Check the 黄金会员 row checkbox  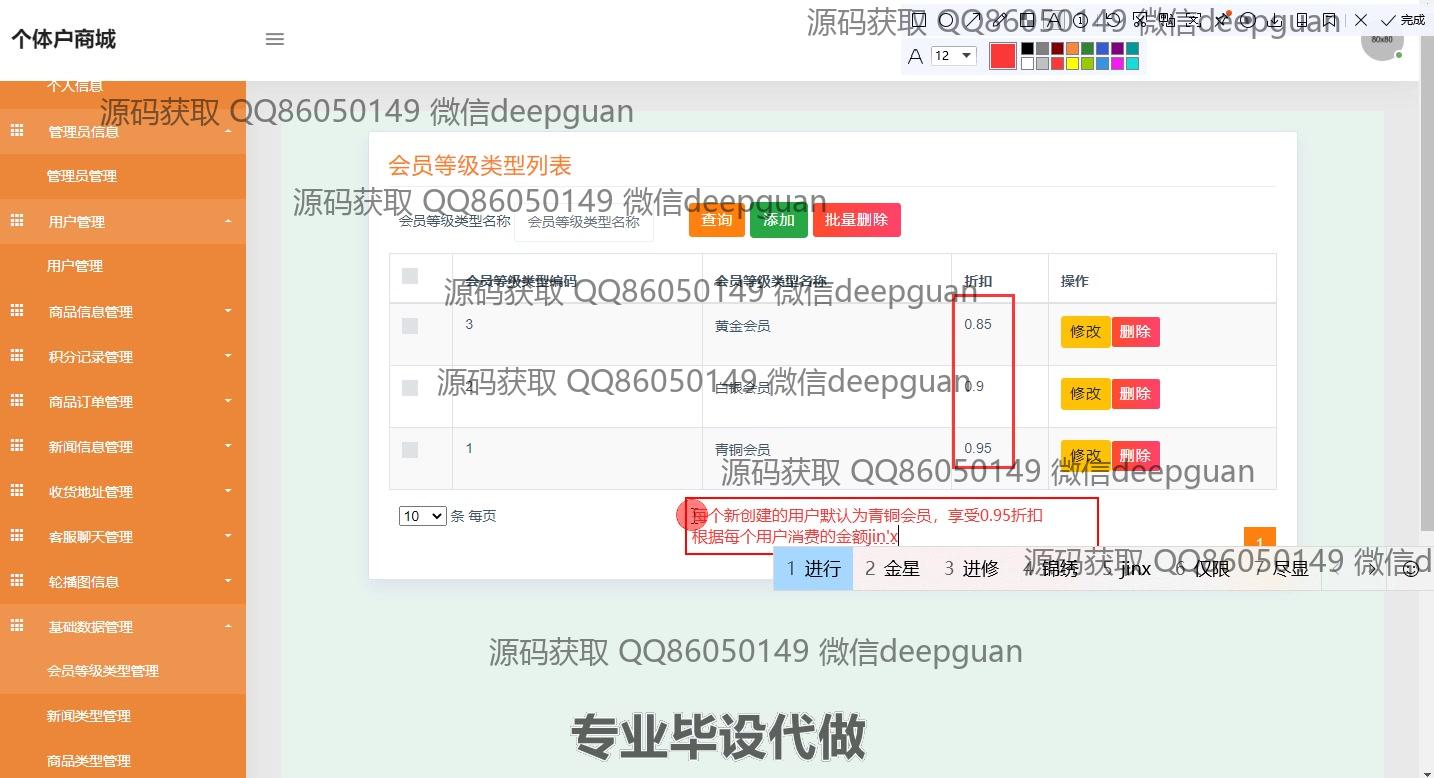coord(410,326)
